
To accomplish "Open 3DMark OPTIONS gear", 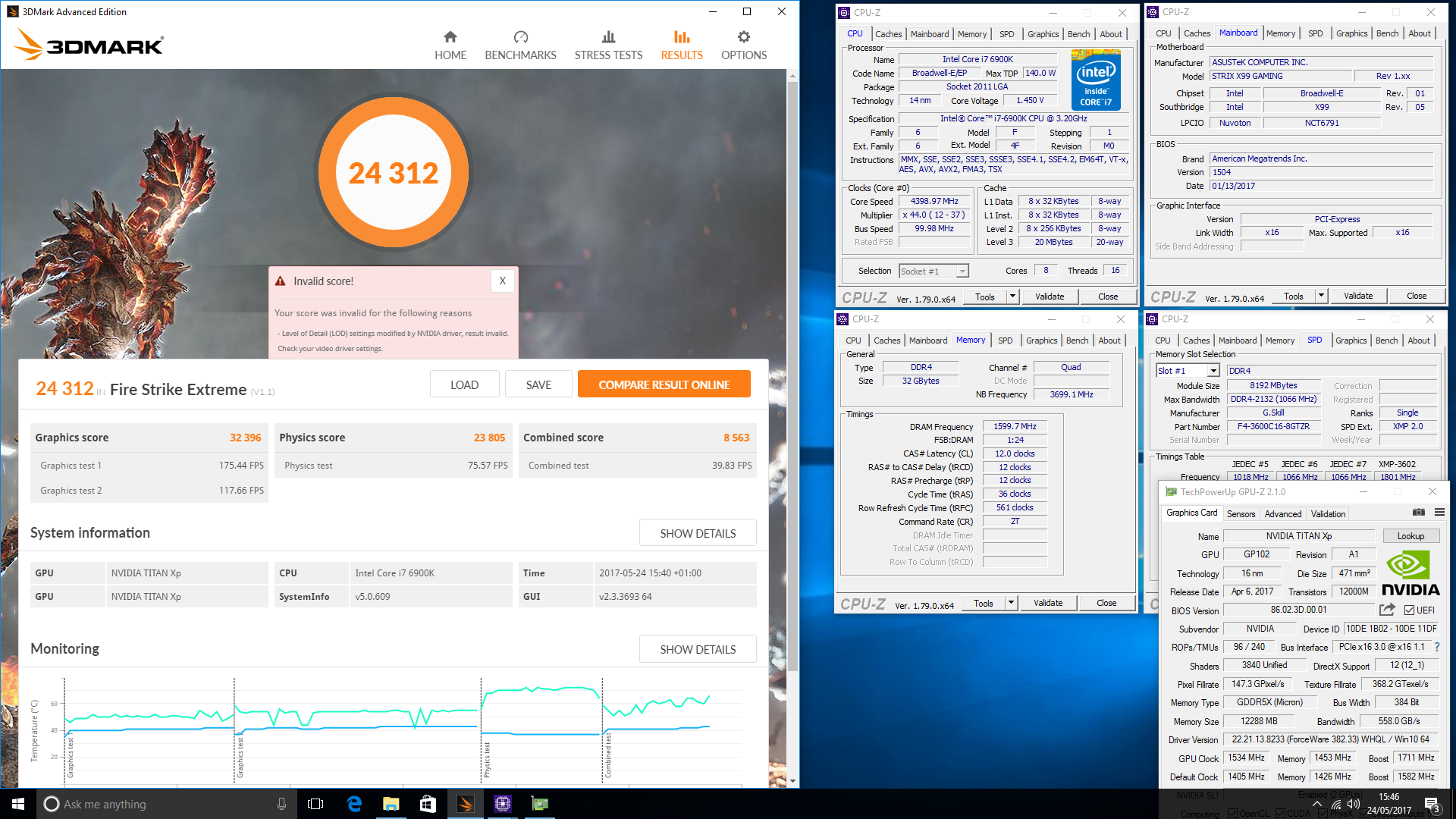I will point(744,45).
